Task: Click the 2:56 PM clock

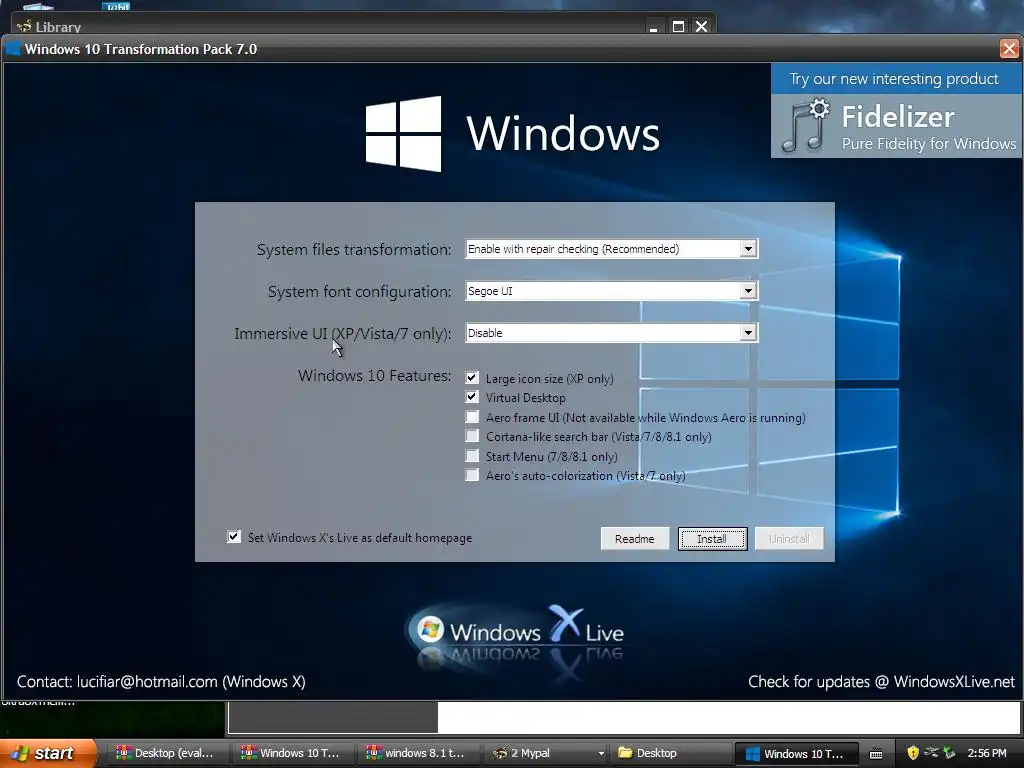Action: pyautogui.click(x=987, y=753)
